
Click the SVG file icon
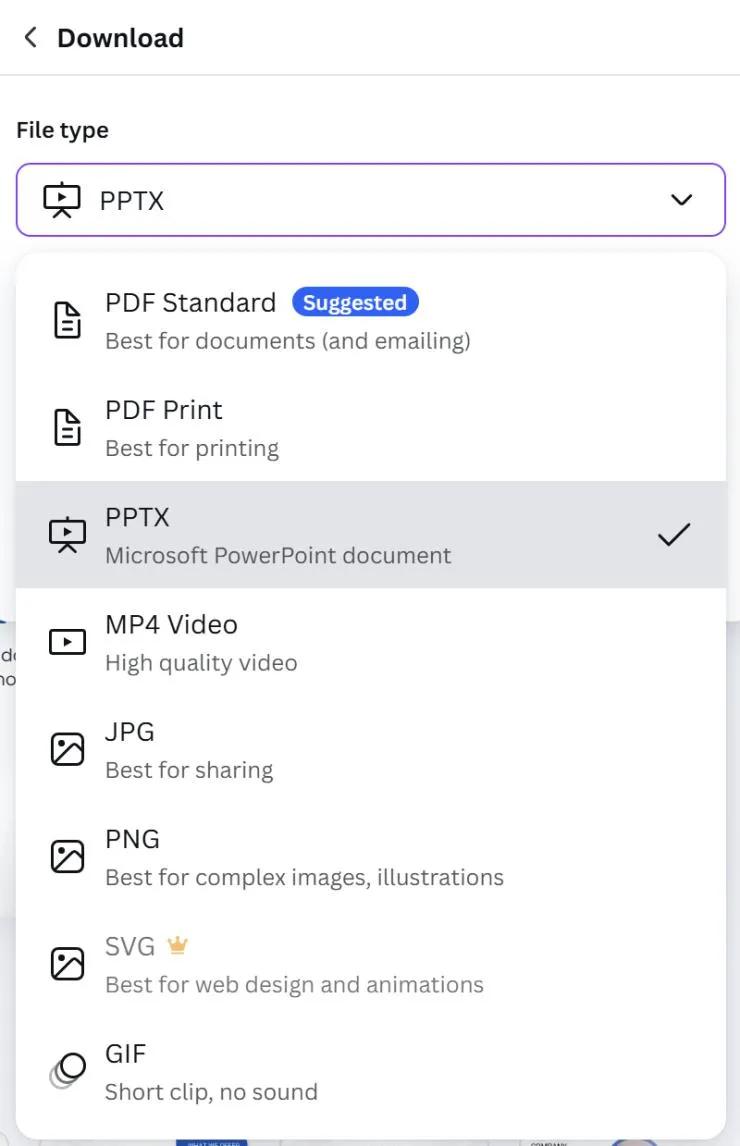pyautogui.click(x=66, y=963)
